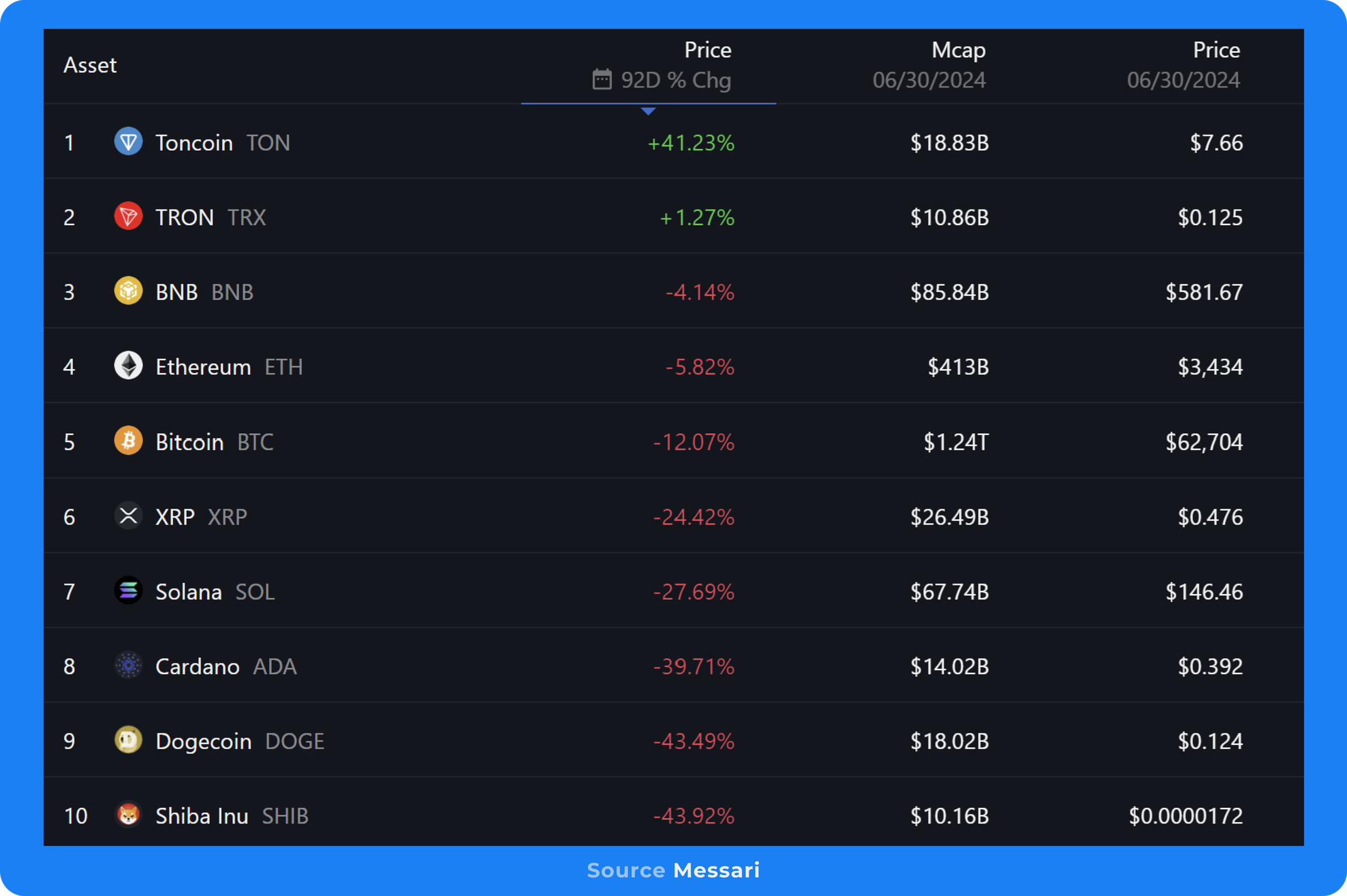Click the Ethereum ETH logo
The height and width of the screenshot is (896, 1347).
[x=128, y=366]
